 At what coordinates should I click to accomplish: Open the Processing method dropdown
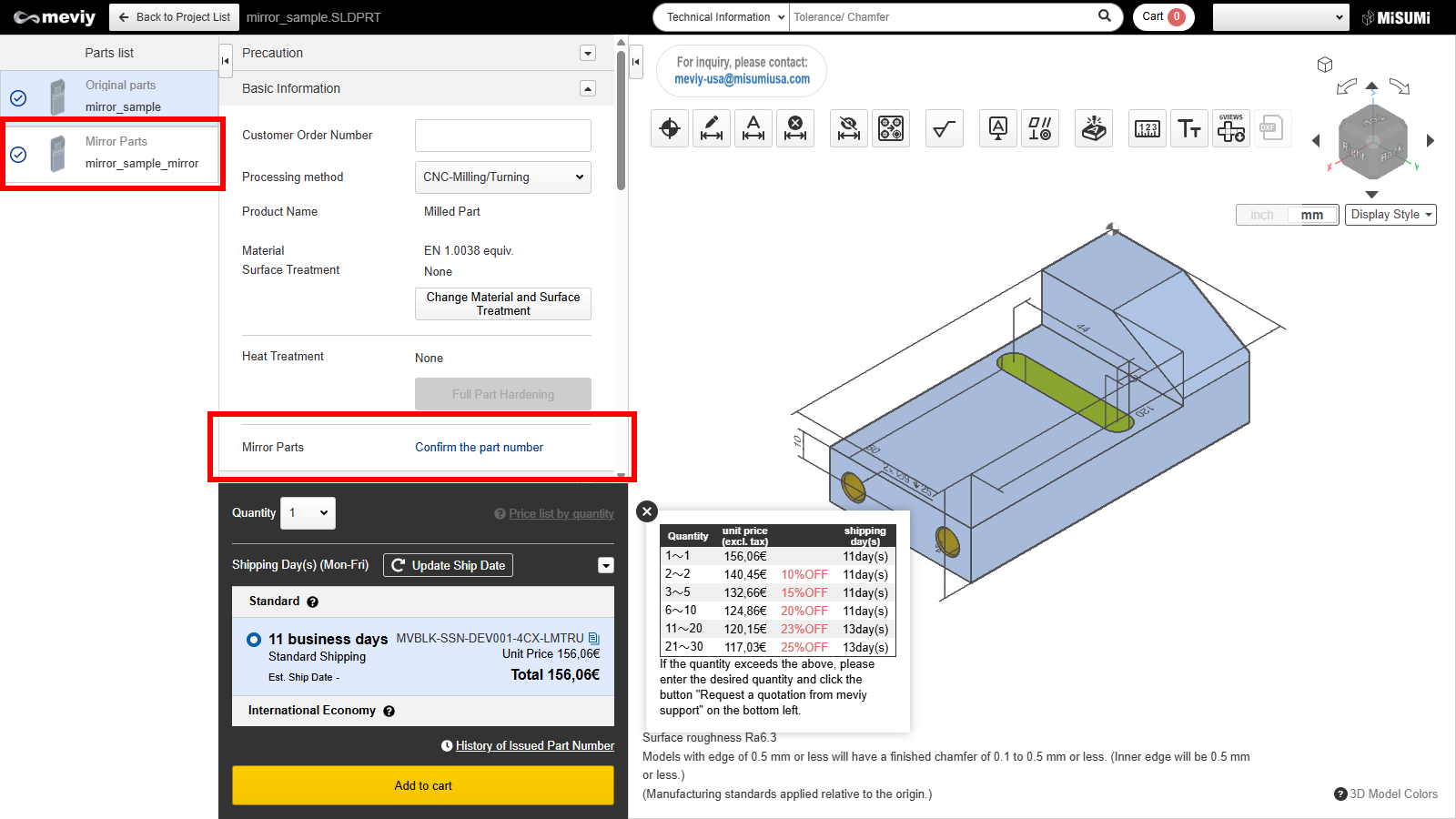coord(502,177)
